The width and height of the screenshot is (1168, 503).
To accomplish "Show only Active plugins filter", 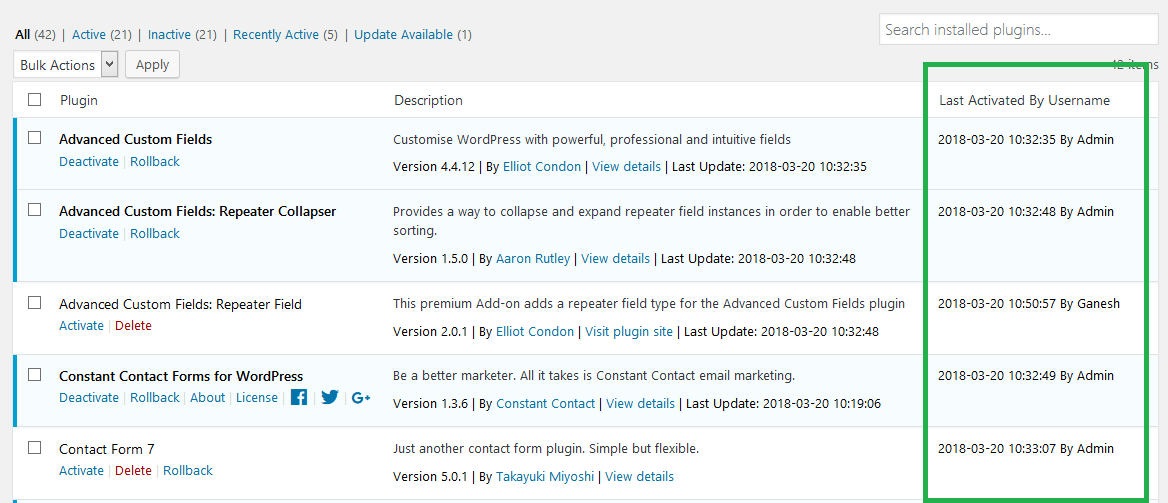I will [x=90, y=34].
